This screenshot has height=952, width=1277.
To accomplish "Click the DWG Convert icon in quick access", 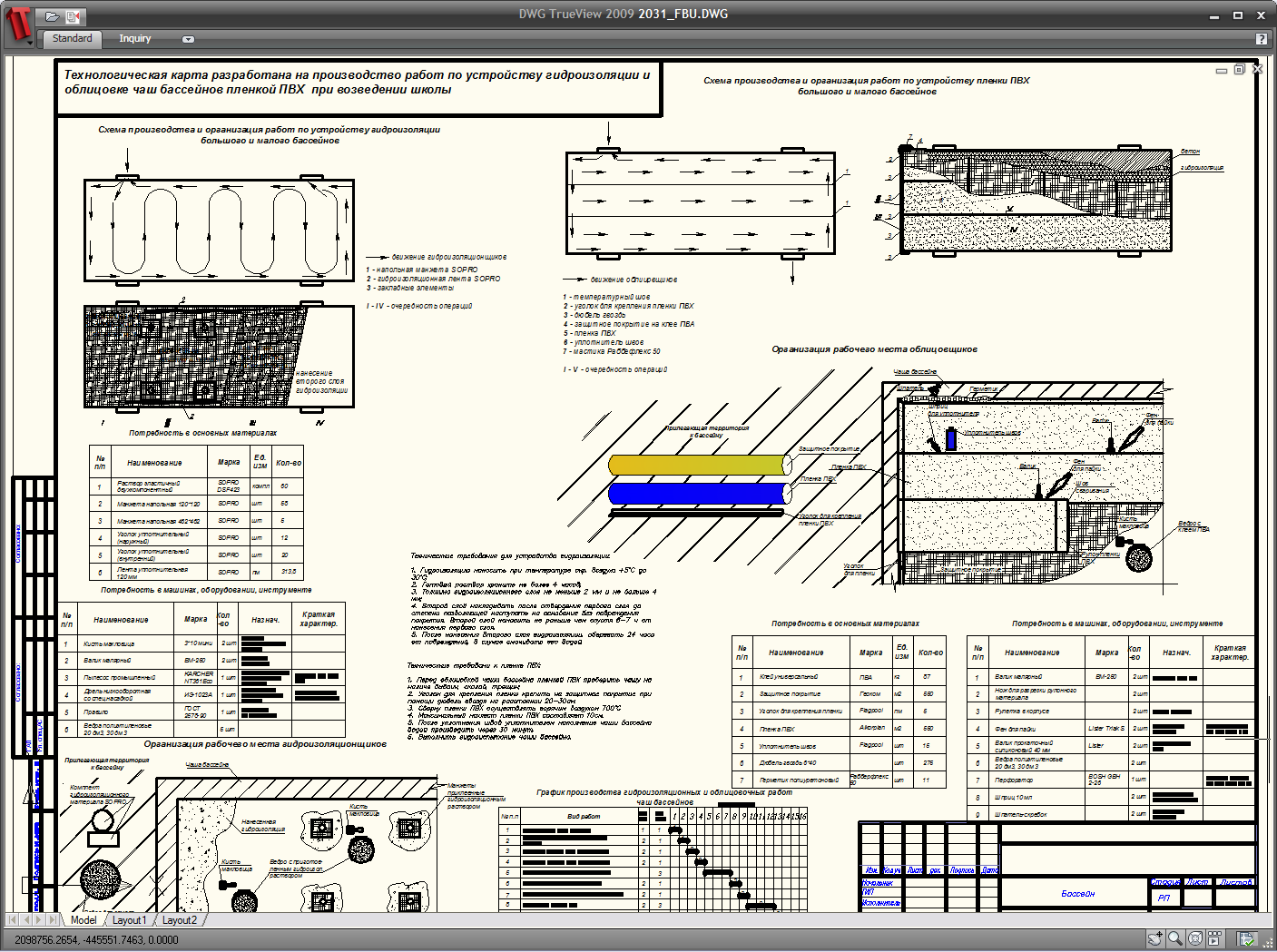I will 74,16.
